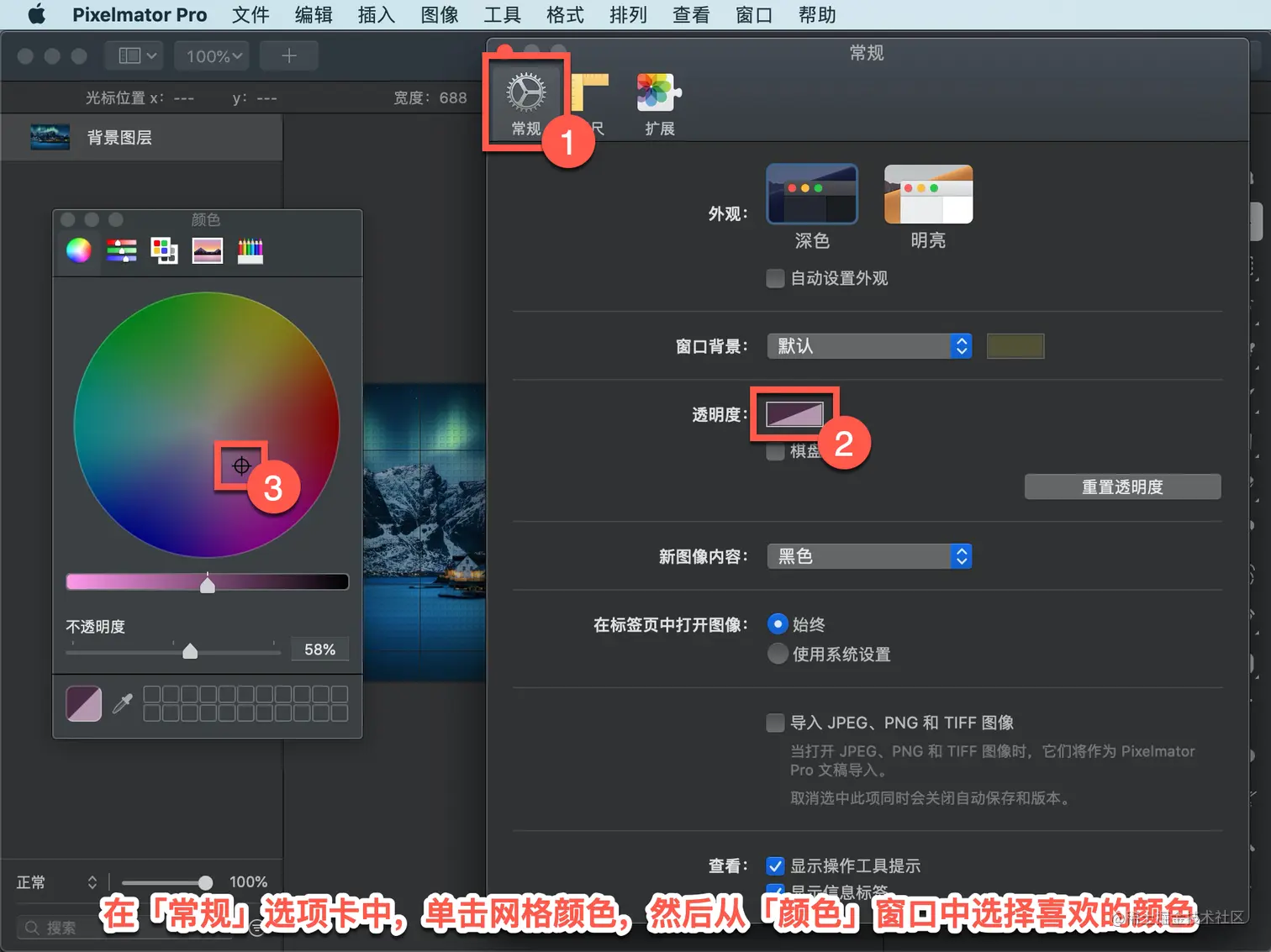Image resolution: width=1271 pixels, height=952 pixels.
Task: Open the 格式 menu
Action: point(565,14)
